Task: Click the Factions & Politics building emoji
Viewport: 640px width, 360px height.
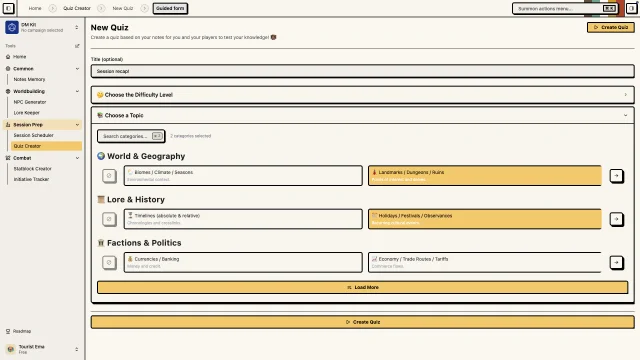Action: click(x=101, y=243)
